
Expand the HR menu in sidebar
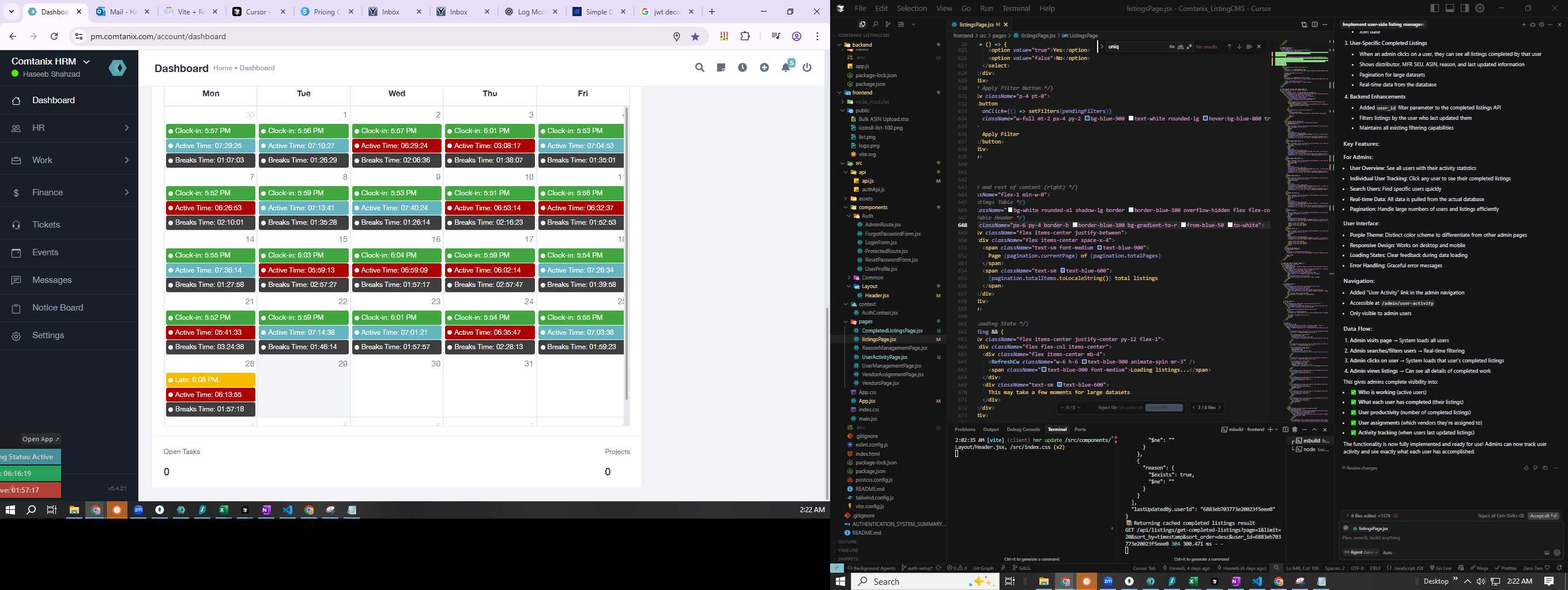click(69, 128)
